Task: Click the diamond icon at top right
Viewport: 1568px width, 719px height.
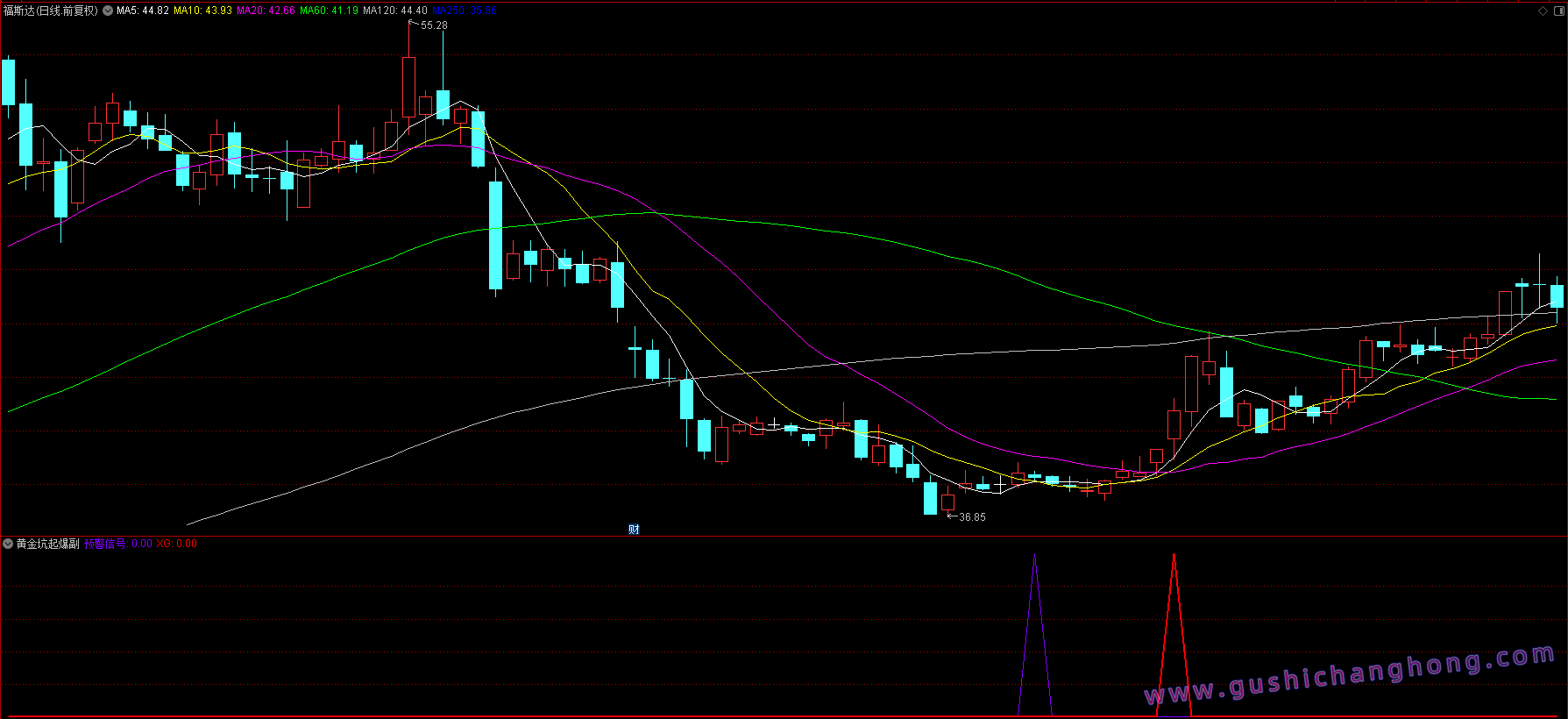Action: click(x=1543, y=11)
